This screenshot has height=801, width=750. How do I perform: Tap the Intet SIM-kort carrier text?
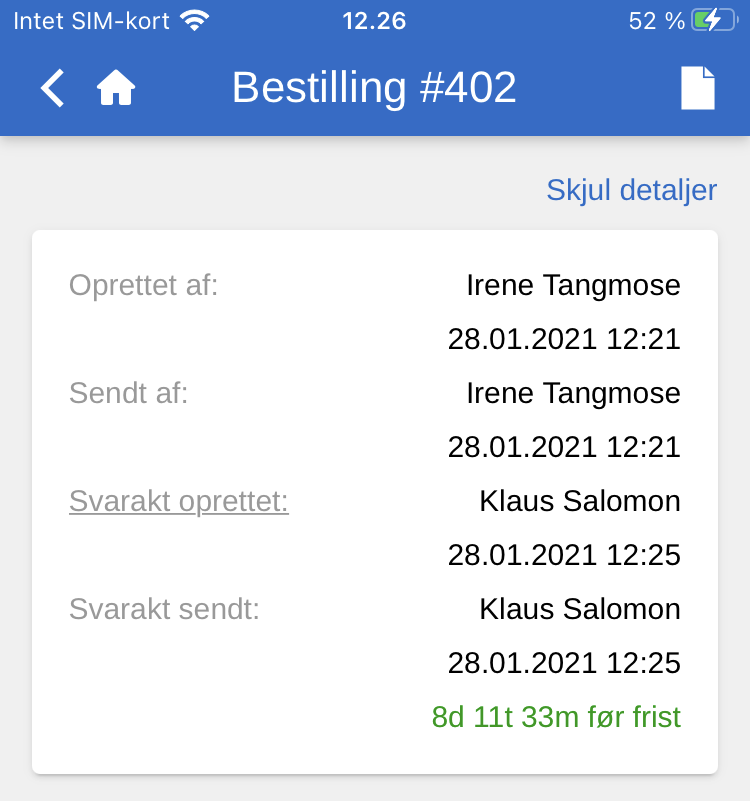point(91,21)
